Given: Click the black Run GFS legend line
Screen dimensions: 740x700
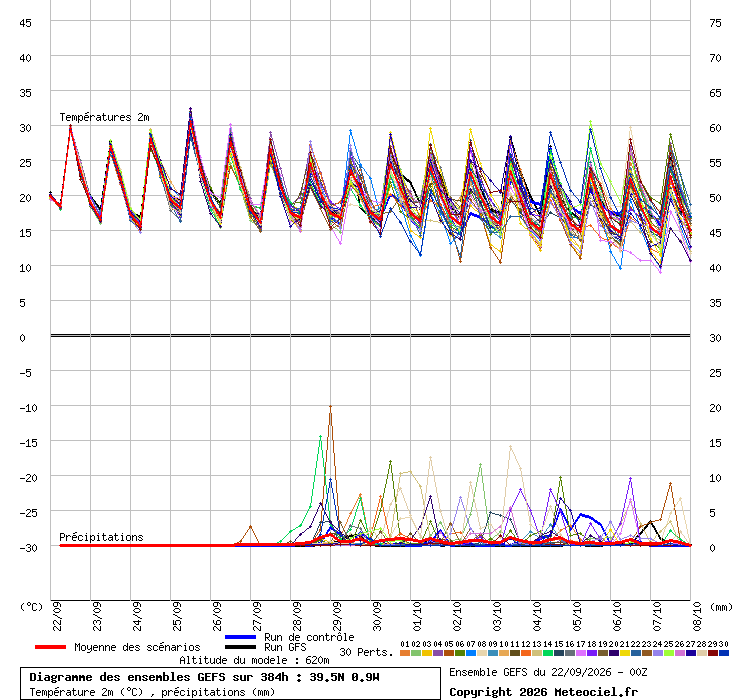Looking at the screenshot, I should point(241,647).
